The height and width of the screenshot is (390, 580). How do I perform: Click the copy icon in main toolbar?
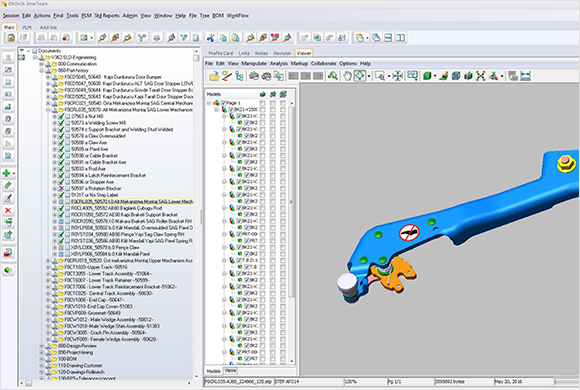point(223,38)
